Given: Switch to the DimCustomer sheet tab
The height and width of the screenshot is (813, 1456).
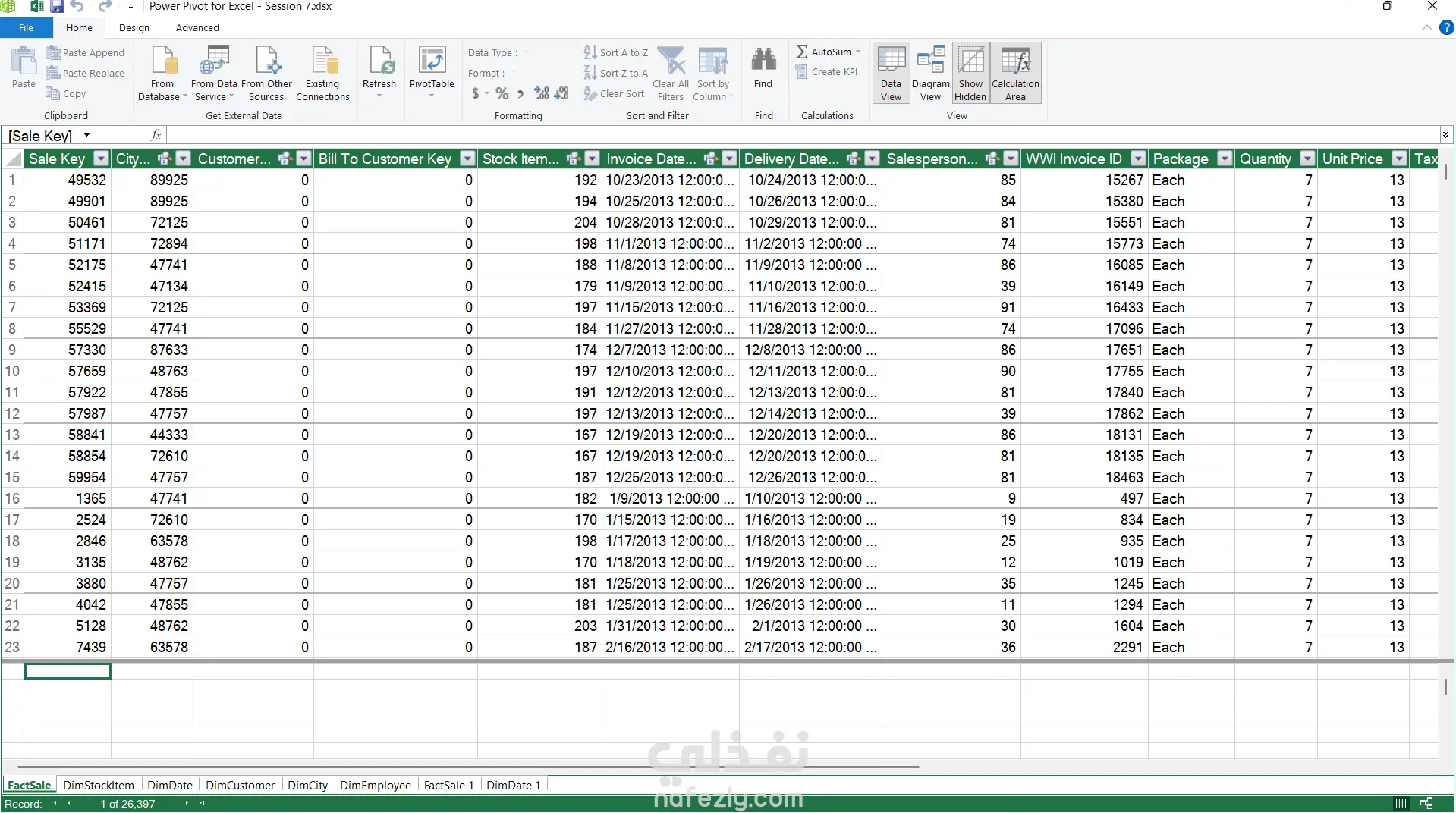Looking at the screenshot, I should tap(240, 785).
